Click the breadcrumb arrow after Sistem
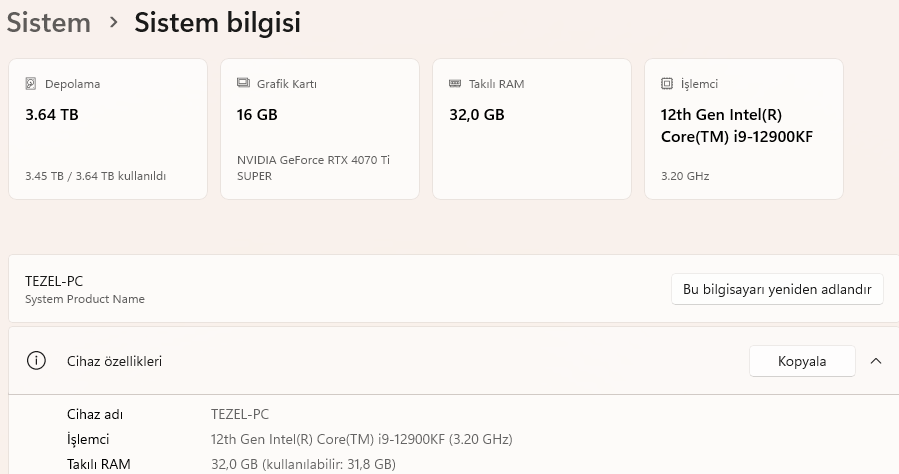This screenshot has width=899, height=474. point(114,22)
